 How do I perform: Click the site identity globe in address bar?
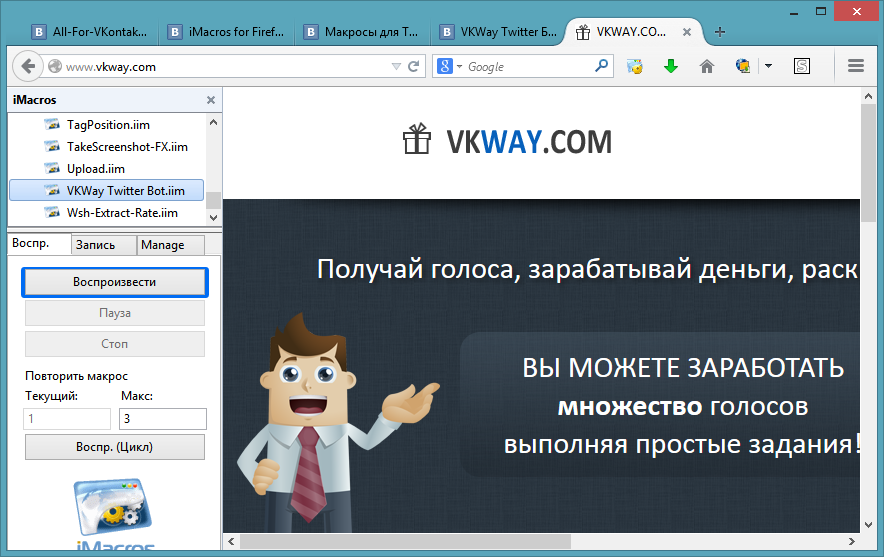tap(55, 67)
